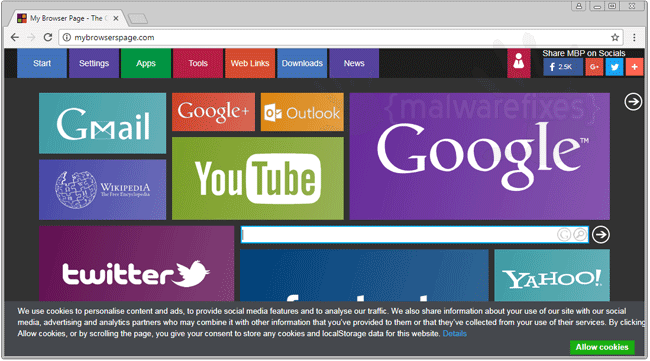Image resolution: width=650 pixels, height=361 pixels.
Task: Open the YouTube tile
Action: tap(257, 178)
